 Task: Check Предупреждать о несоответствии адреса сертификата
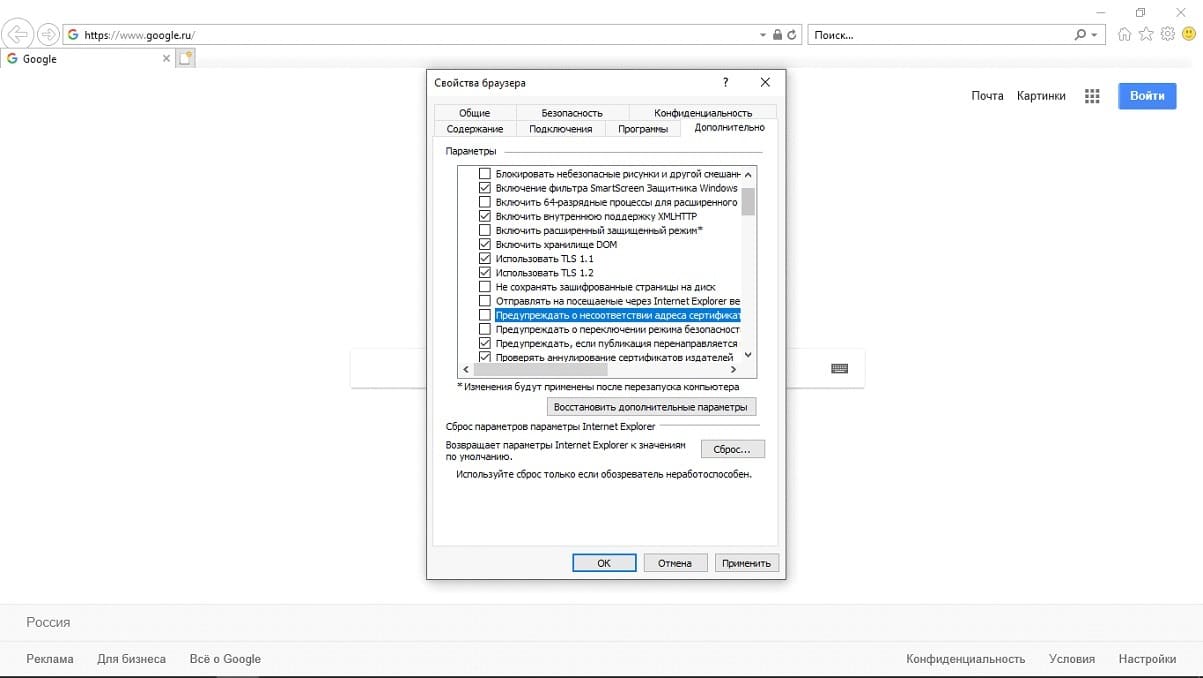pos(486,315)
